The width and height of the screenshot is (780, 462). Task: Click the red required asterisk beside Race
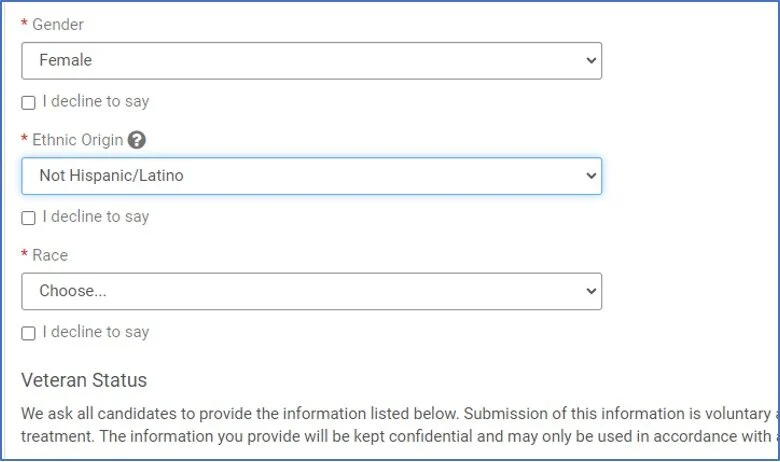click(x=24, y=254)
